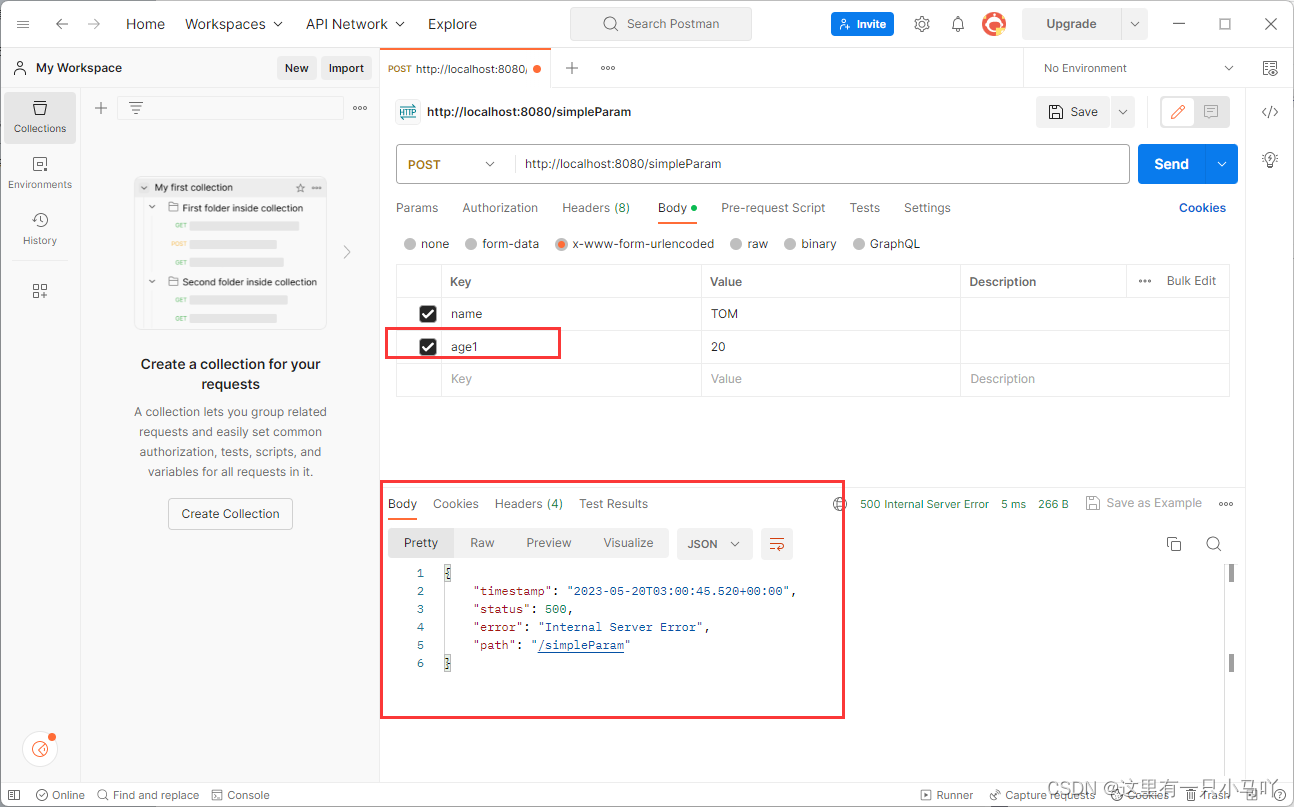Screen dimensions: 1294x807
Task: Open the No Environment dropdown
Action: [x=1138, y=68]
